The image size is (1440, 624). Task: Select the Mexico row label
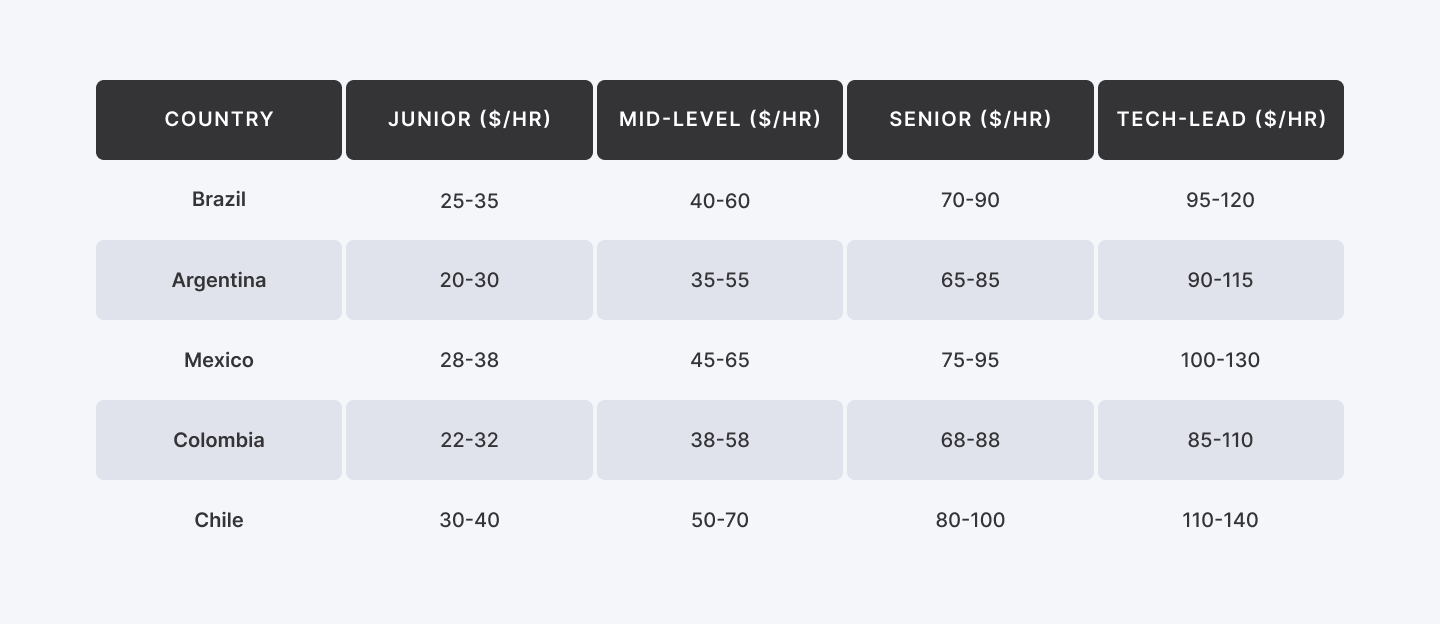pyautogui.click(x=219, y=360)
